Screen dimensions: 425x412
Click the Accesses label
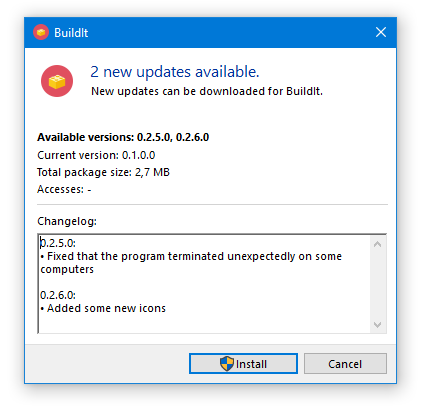coord(60,189)
